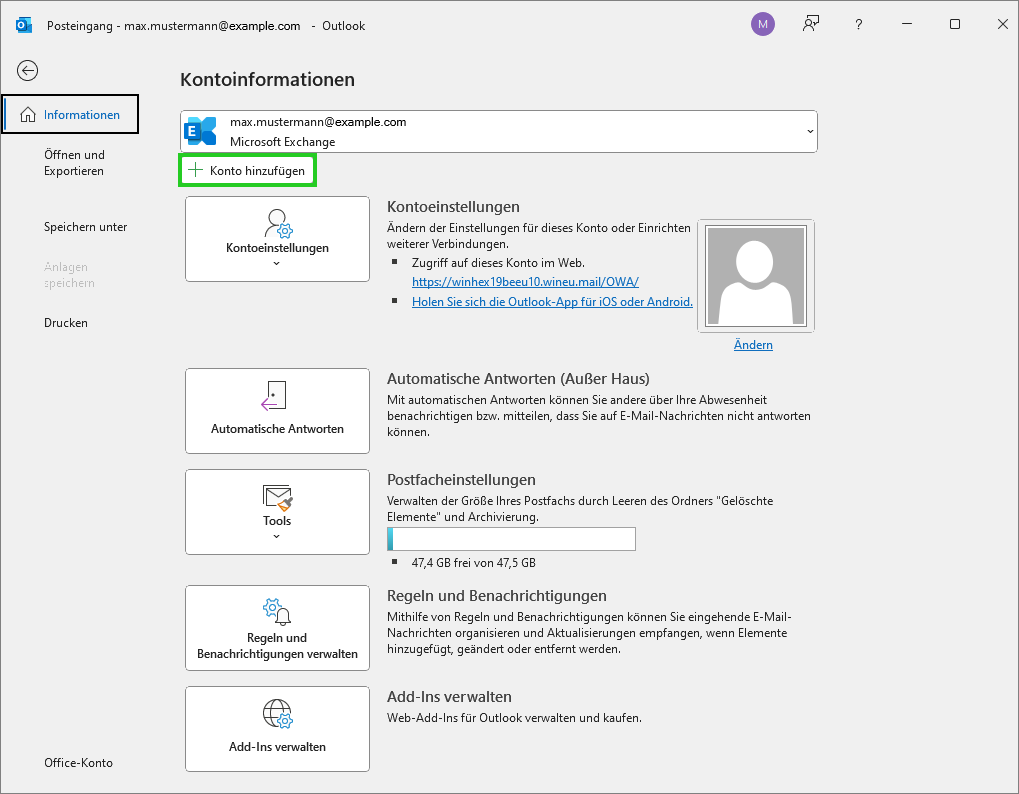Screen dimensions: 1019x794
Task: Open the Öffnen und Exportieren section
Action: coord(74,162)
